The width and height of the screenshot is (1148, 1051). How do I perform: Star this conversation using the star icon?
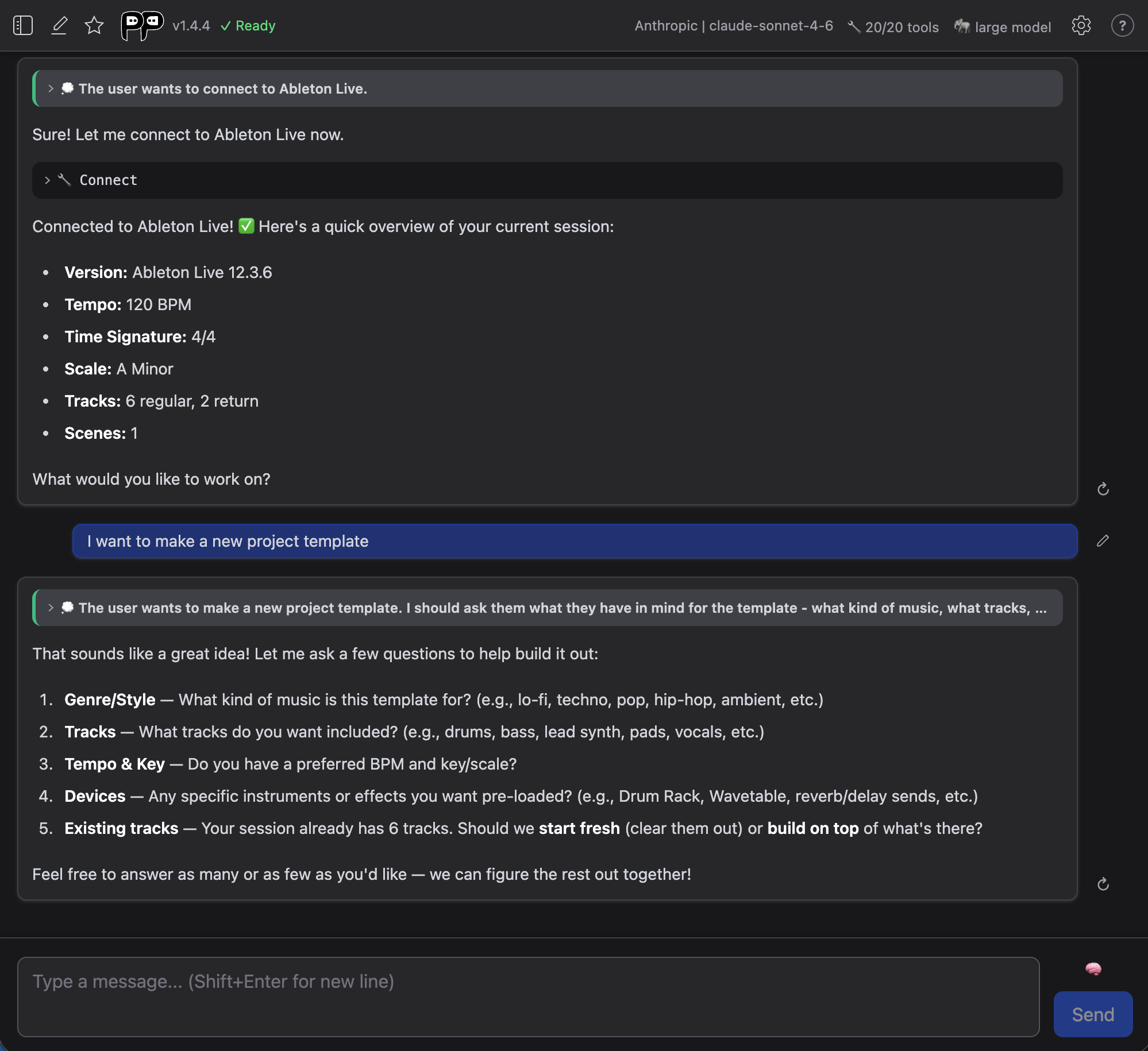click(x=94, y=25)
